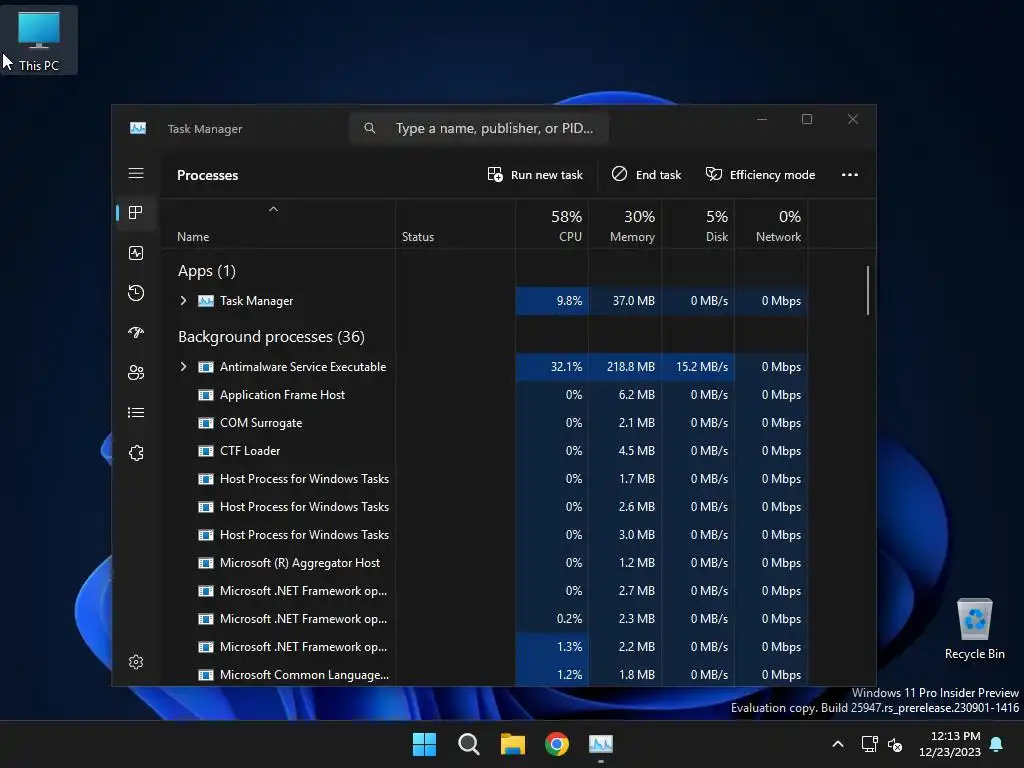Click the 32.1% CPU cell
The height and width of the screenshot is (768, 1024).
(x=552, y=367)
